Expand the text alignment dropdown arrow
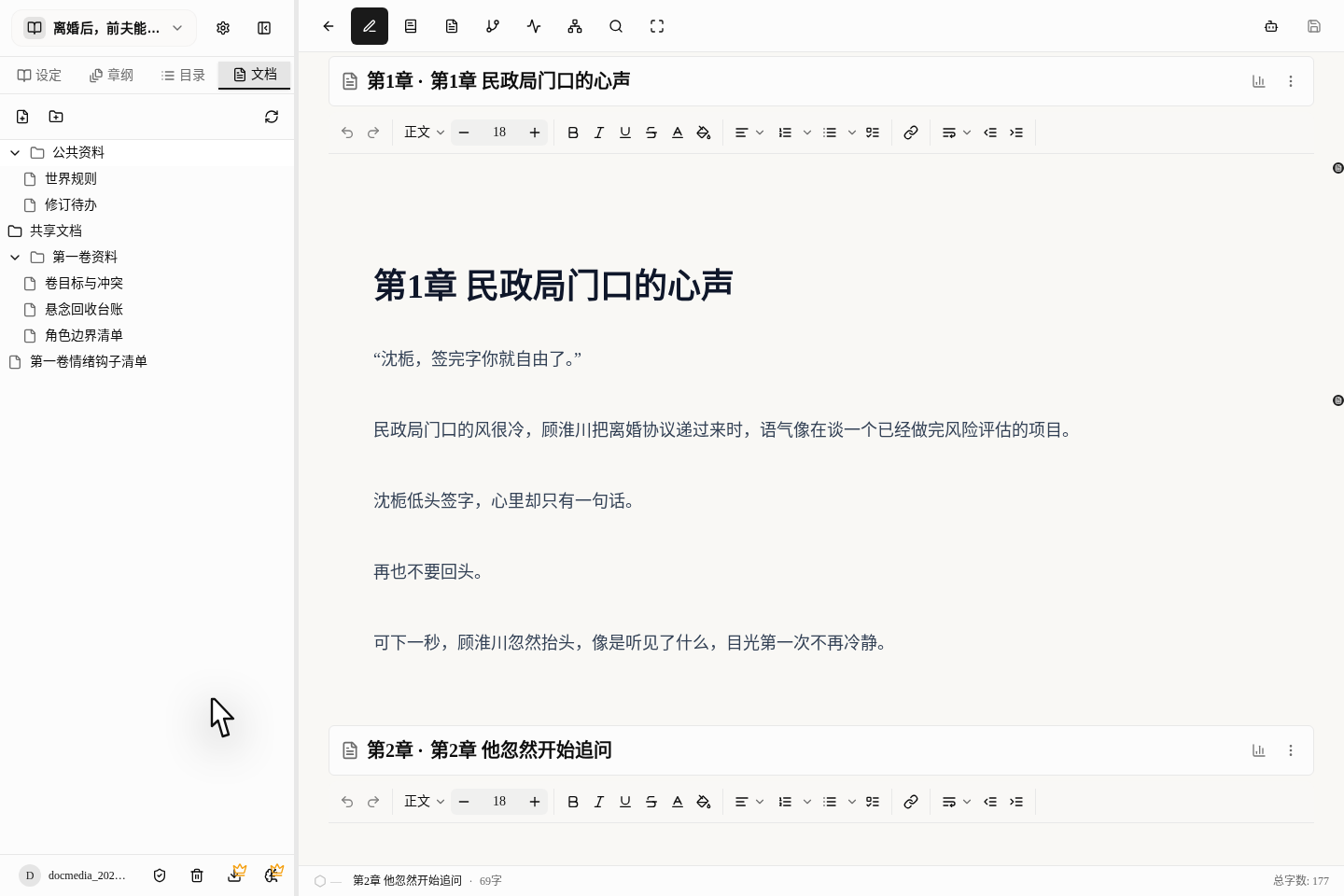Screen dimensions: 1344x896 pyautogui.click(x=759, y=133)
